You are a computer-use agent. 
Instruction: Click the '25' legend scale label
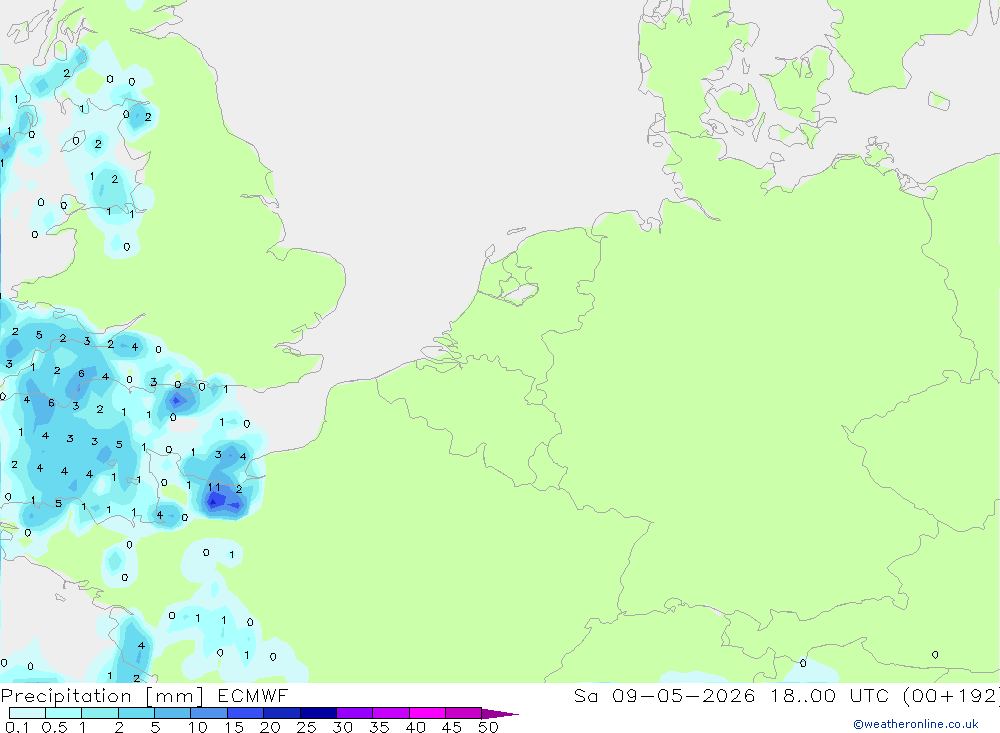point(307,727)
